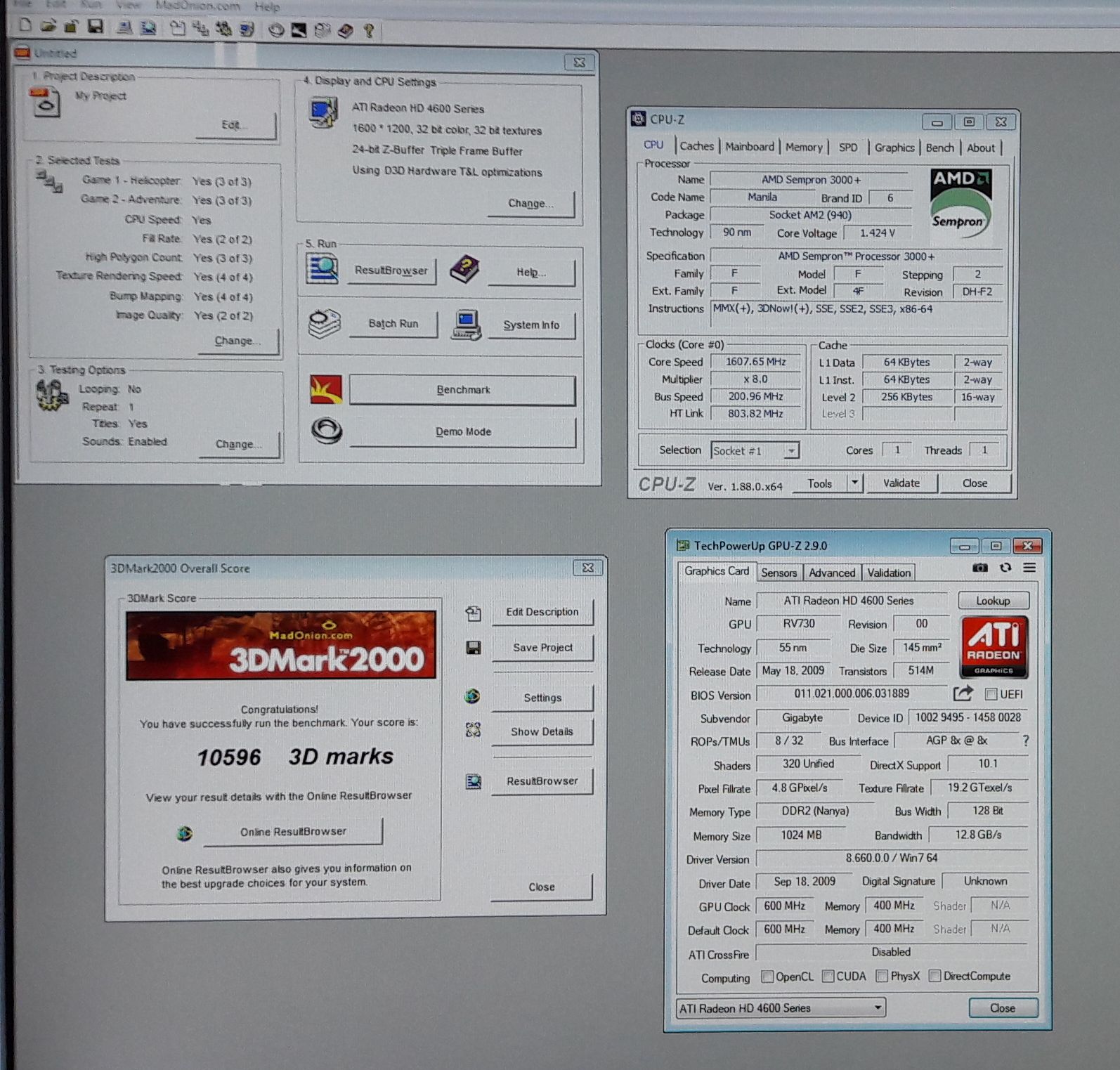
Task: Switch to the Sensors tab in GPU-Z
Action: [x=779, y=573]
